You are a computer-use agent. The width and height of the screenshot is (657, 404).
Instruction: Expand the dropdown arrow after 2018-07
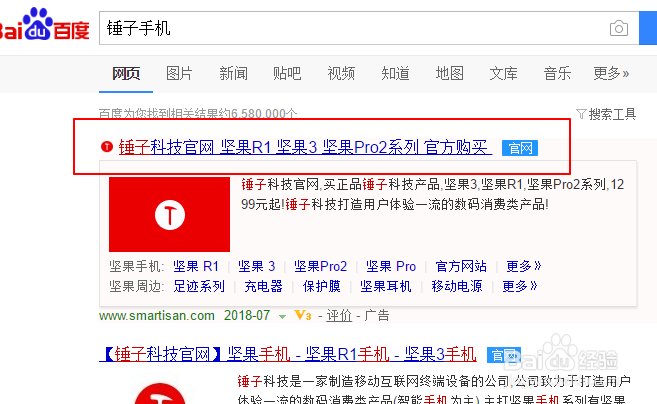[282, 317]
